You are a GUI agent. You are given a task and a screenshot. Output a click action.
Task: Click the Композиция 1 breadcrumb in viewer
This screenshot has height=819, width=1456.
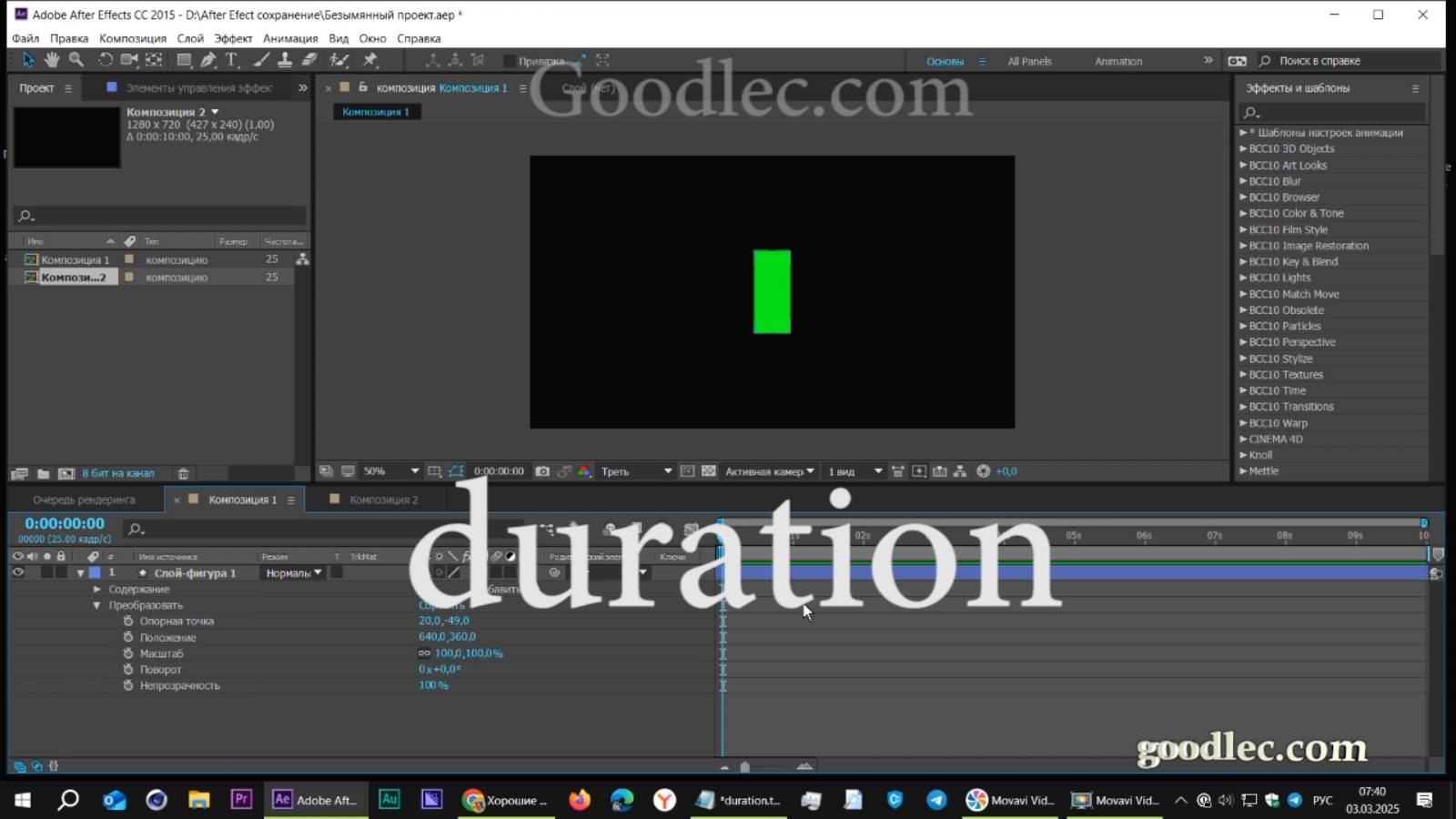click(x=376, y=112)
